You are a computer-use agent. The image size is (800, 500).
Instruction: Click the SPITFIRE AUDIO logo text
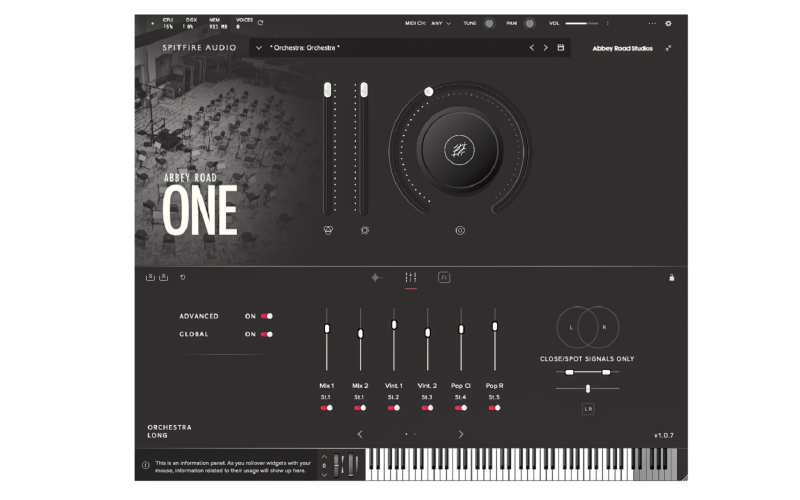pos(199,47)
